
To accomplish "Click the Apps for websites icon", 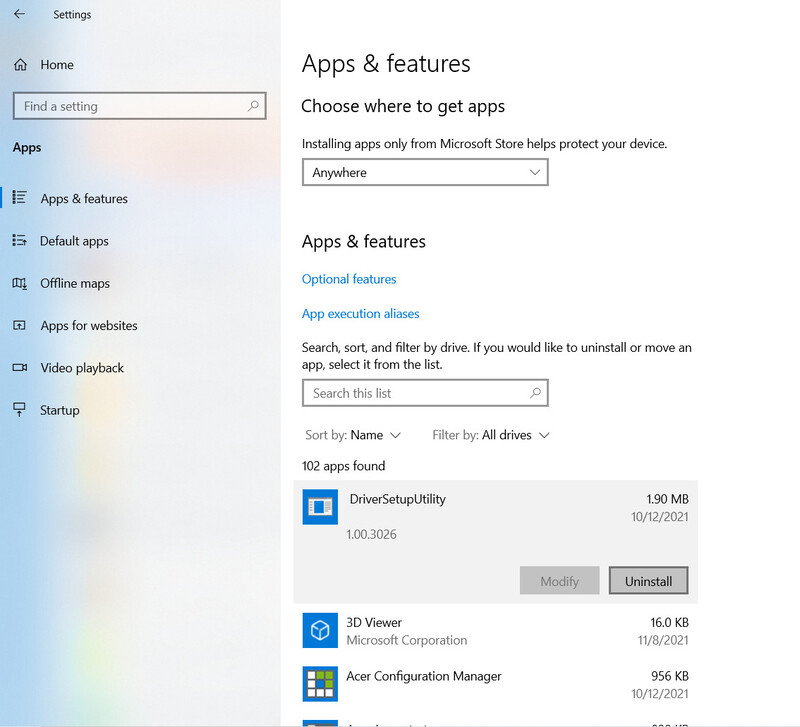I will 19,325.
